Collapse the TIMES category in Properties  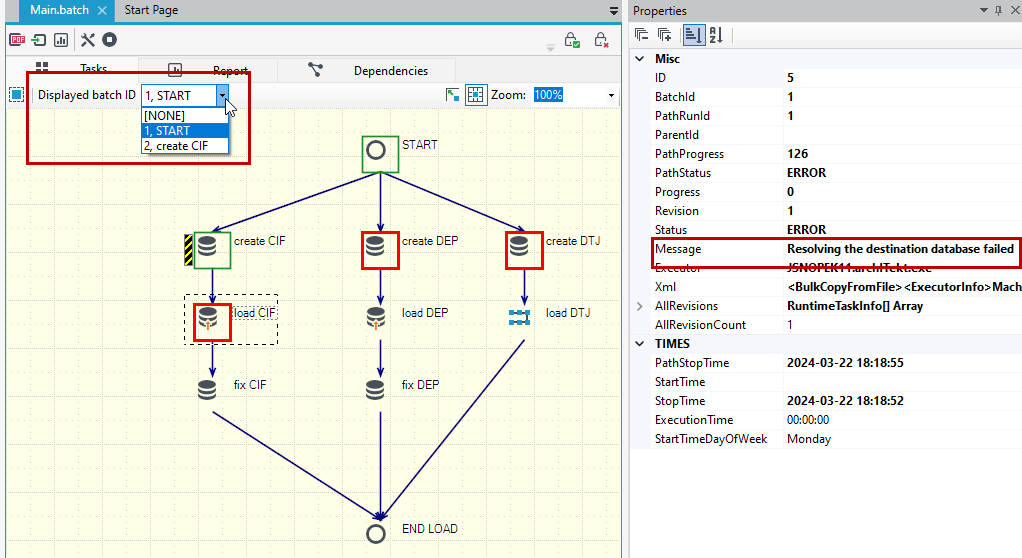click(x=640, y=344)
